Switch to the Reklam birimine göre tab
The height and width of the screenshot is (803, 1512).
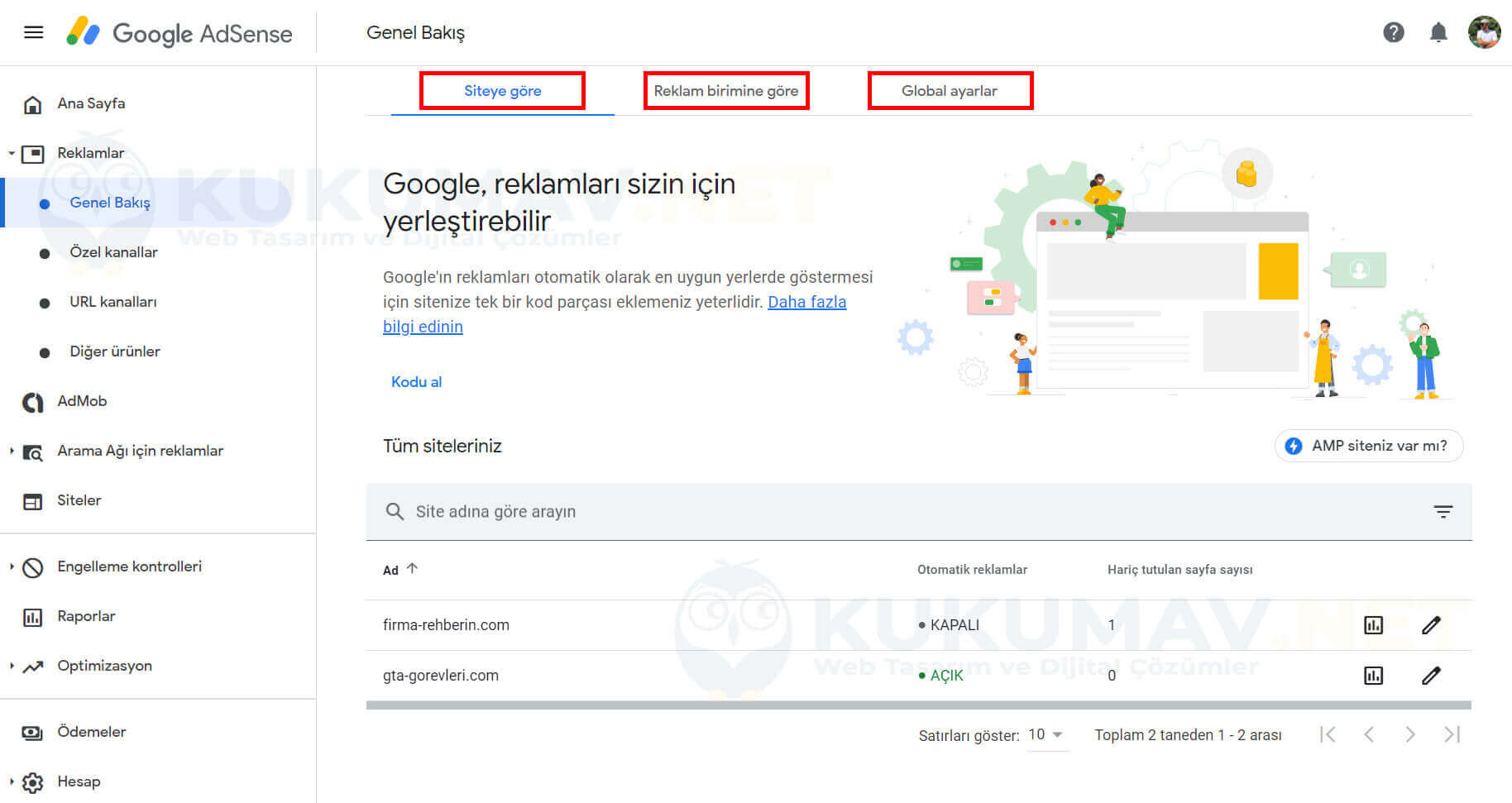726,91
